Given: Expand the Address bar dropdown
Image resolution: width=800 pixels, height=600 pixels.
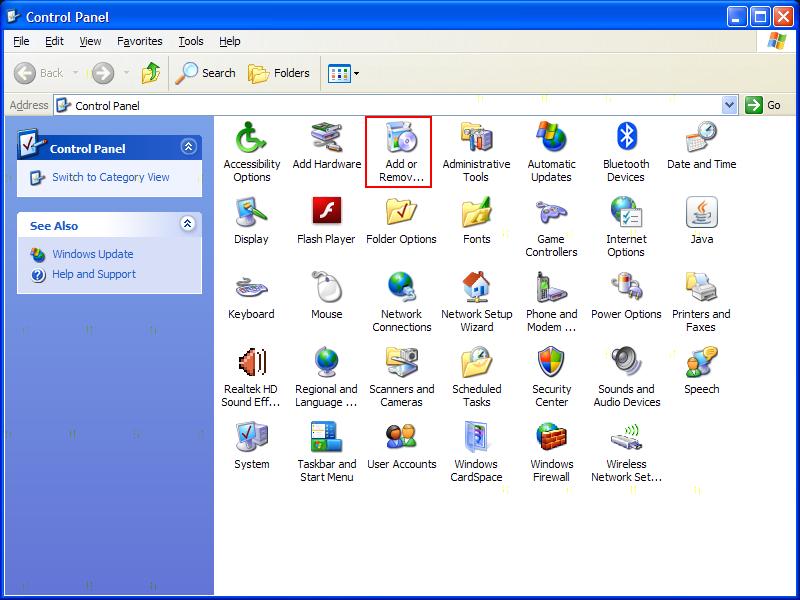Looking at the screenshot, I should point(730,105).
